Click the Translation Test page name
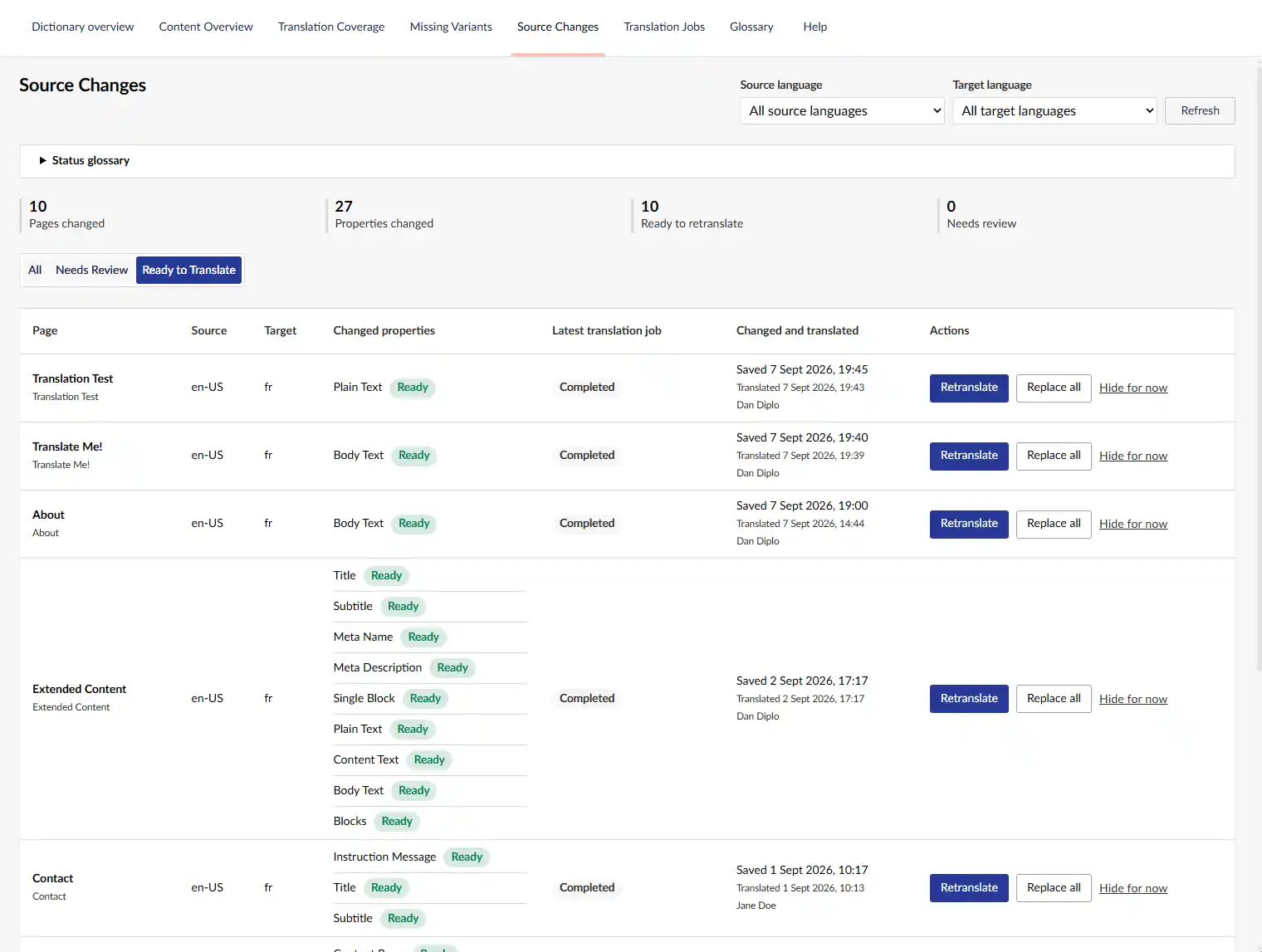The width and height of the screenshot is (1262, 952). [72, 378]
